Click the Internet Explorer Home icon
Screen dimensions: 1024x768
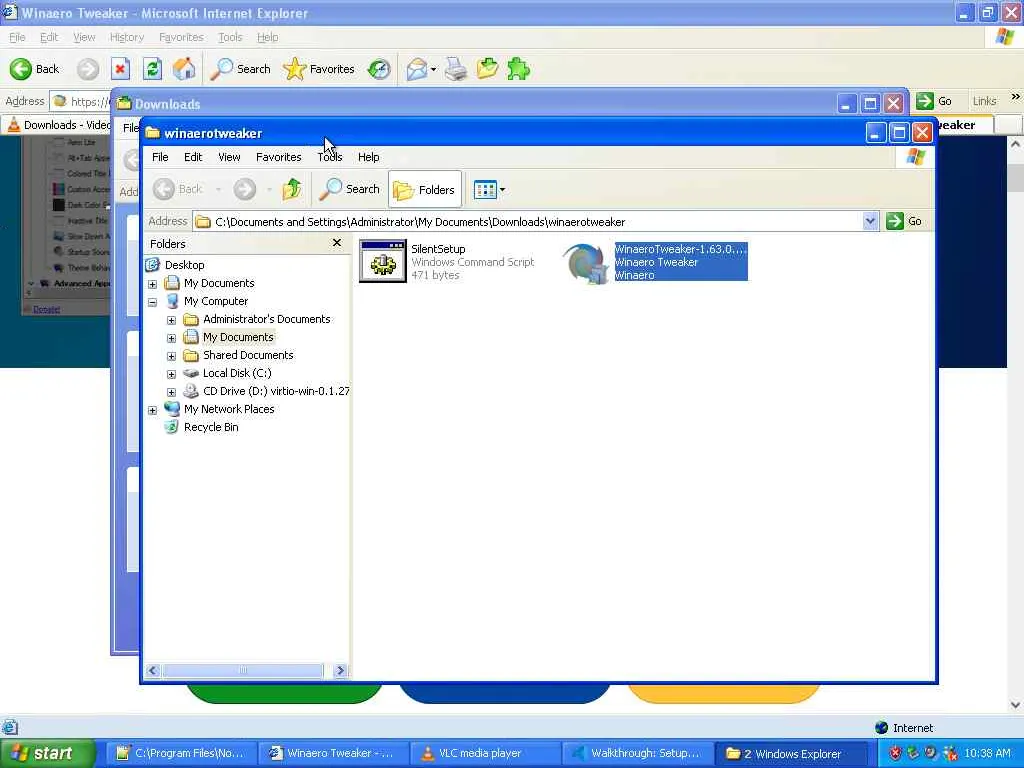[184, 69]
